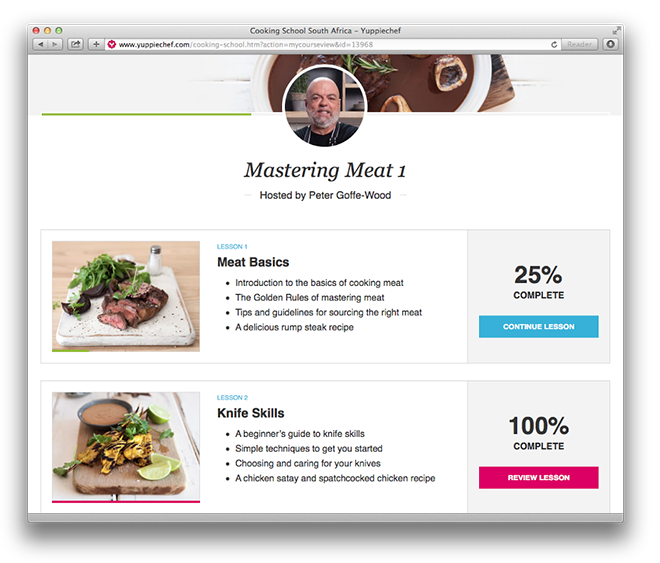Open the share icon in toolbar
The height and width of the screenshot is (563, 660).
[x=75, y=44]
